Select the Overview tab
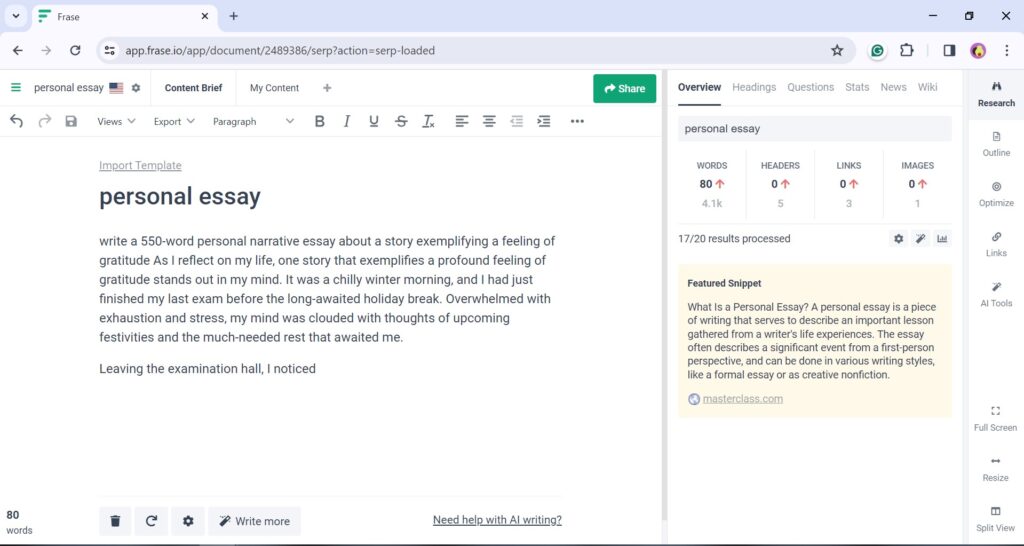Screen dimensions: 1024x546 click(x=699, y=87)
